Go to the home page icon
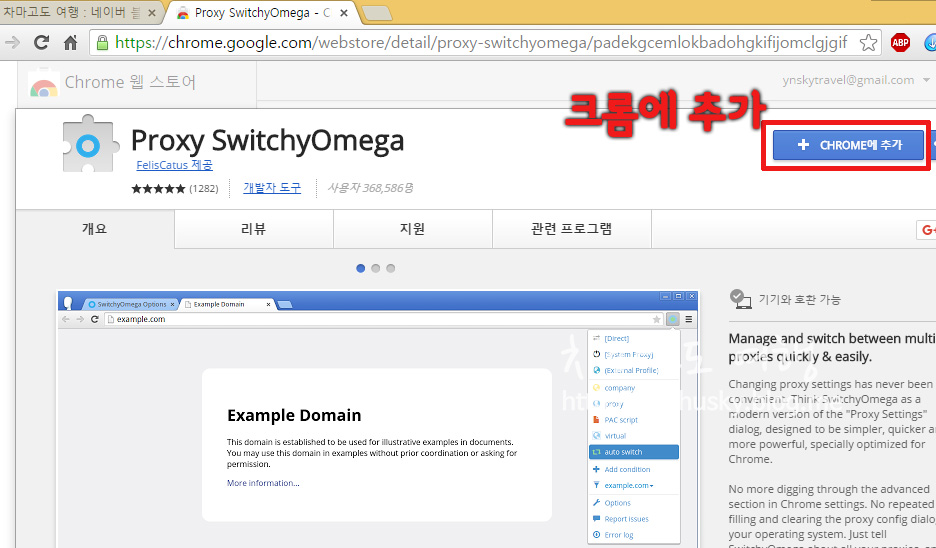The width and height of the screenshot is (936, 548). tap(70, 42)
